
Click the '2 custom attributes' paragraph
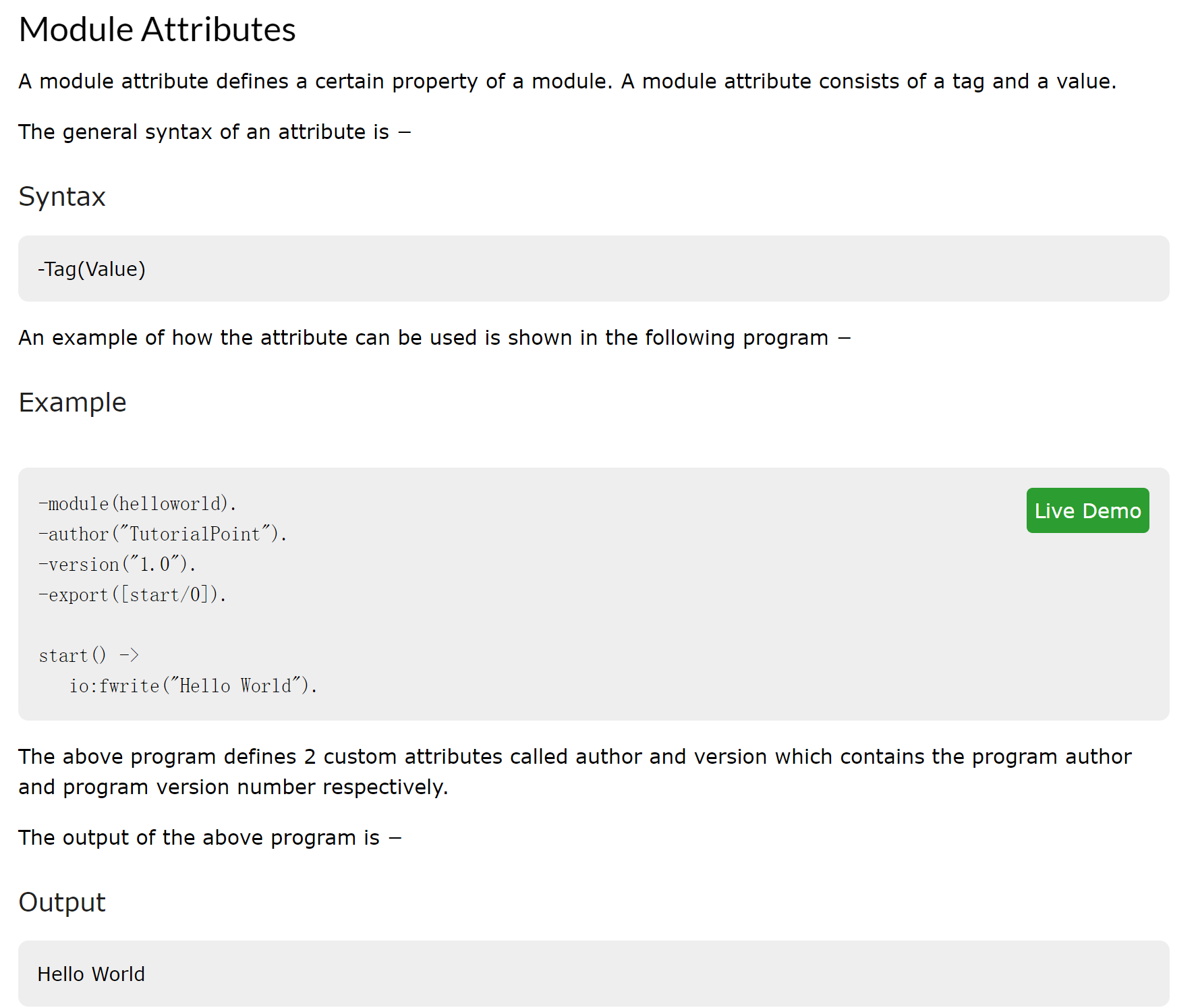(575, 772)
